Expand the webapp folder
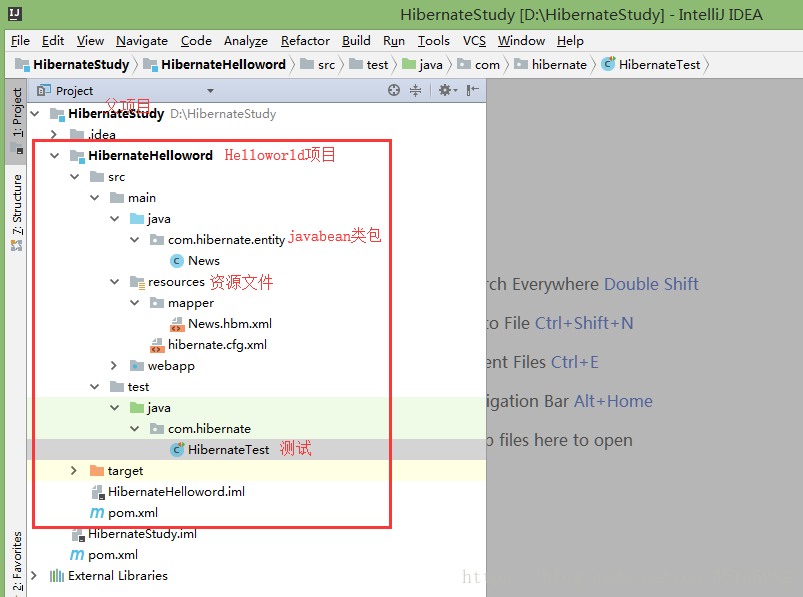Image resolution: width=803 pixels, height=597 pixels. point(114,366)
